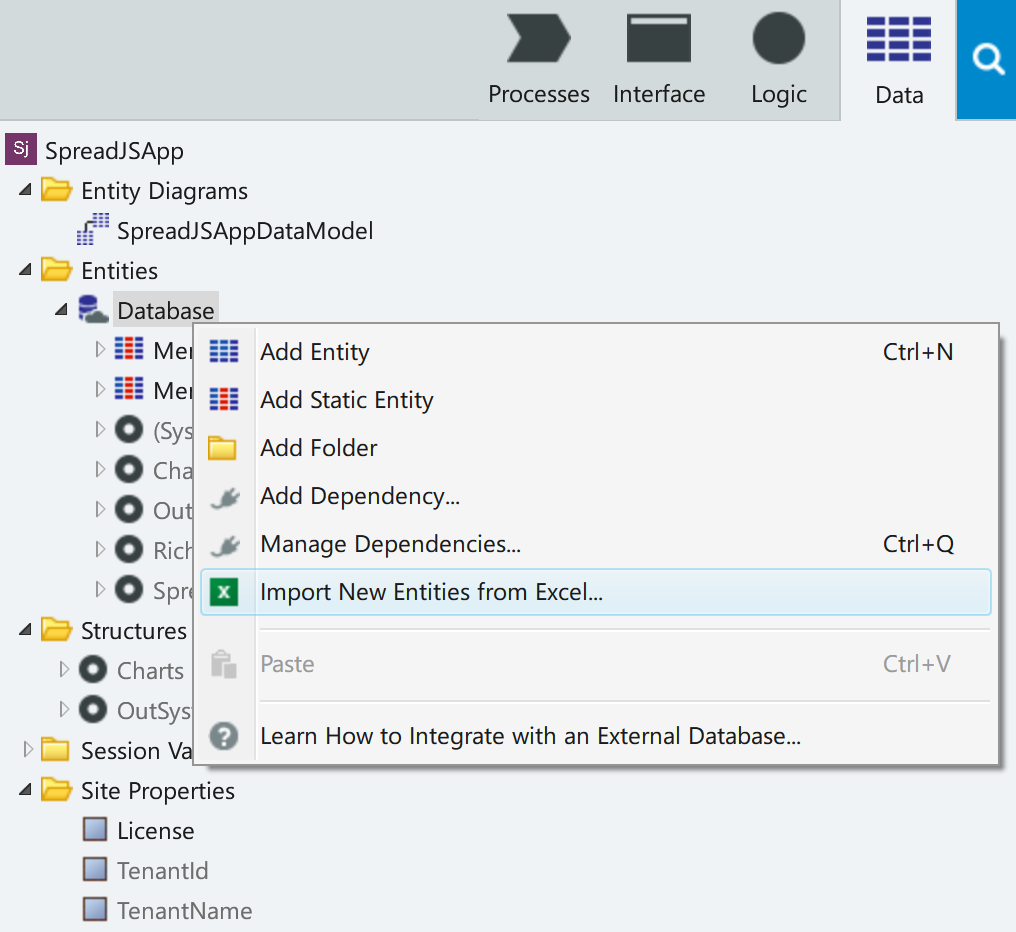Click the Add Folder yellow icon
This screenshot has height=932, width=1016.
point(222,448)
